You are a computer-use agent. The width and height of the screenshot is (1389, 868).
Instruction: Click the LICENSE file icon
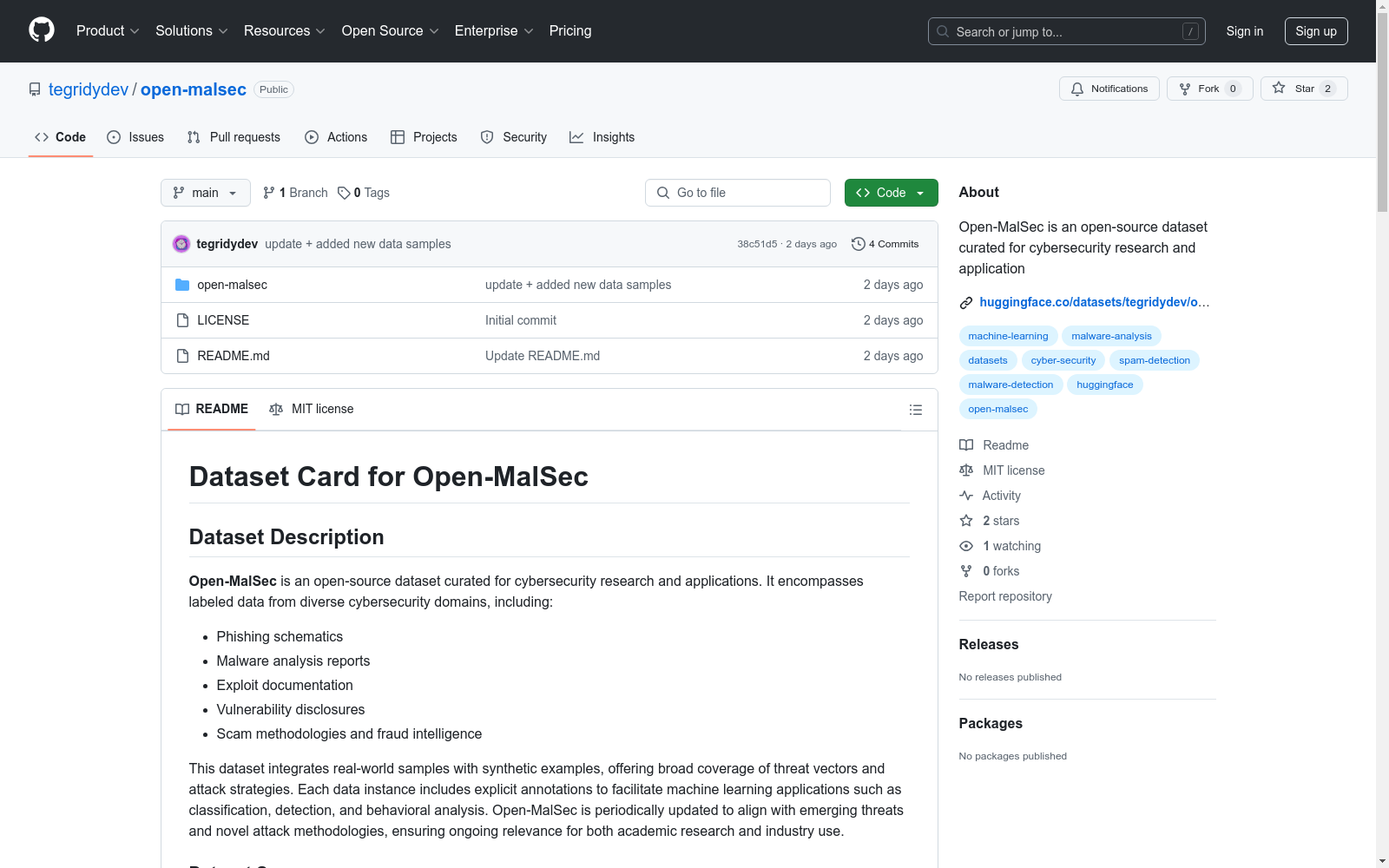(x=182, y=320)
